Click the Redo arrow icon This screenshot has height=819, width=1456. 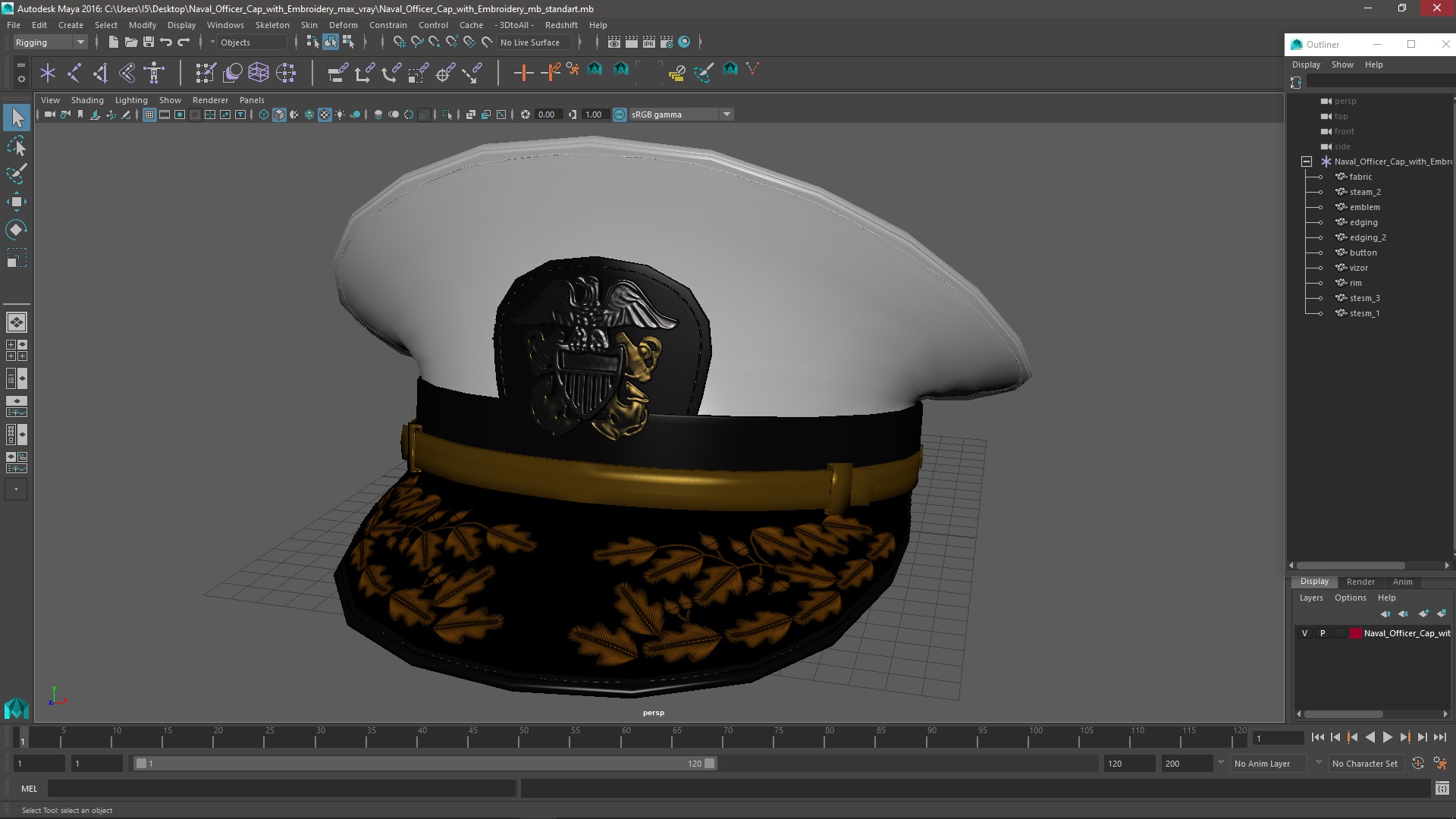click(184, 42)
